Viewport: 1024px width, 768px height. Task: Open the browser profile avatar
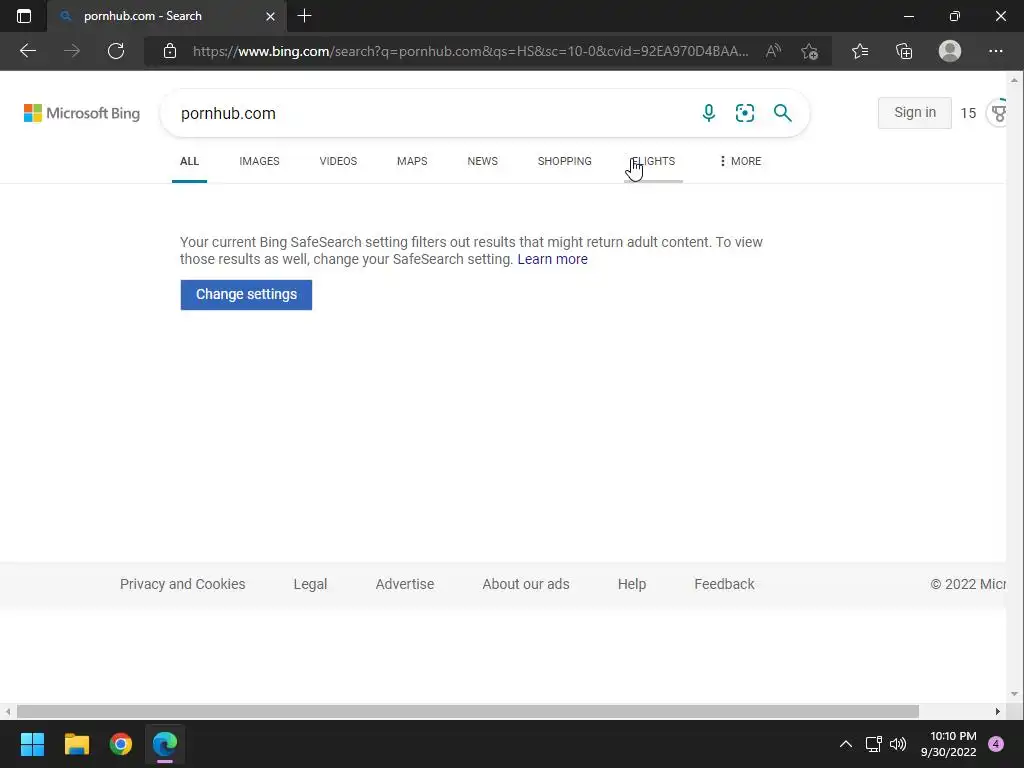coord(950,51)
